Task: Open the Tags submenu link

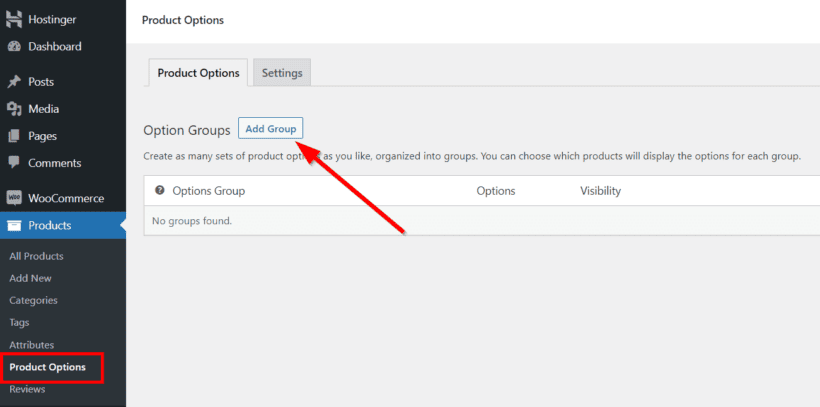Action: coord(19,323)
